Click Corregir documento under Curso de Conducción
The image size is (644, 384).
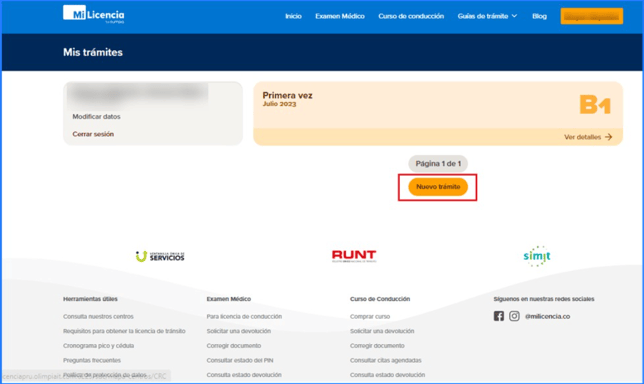click(x=377, y=346)
